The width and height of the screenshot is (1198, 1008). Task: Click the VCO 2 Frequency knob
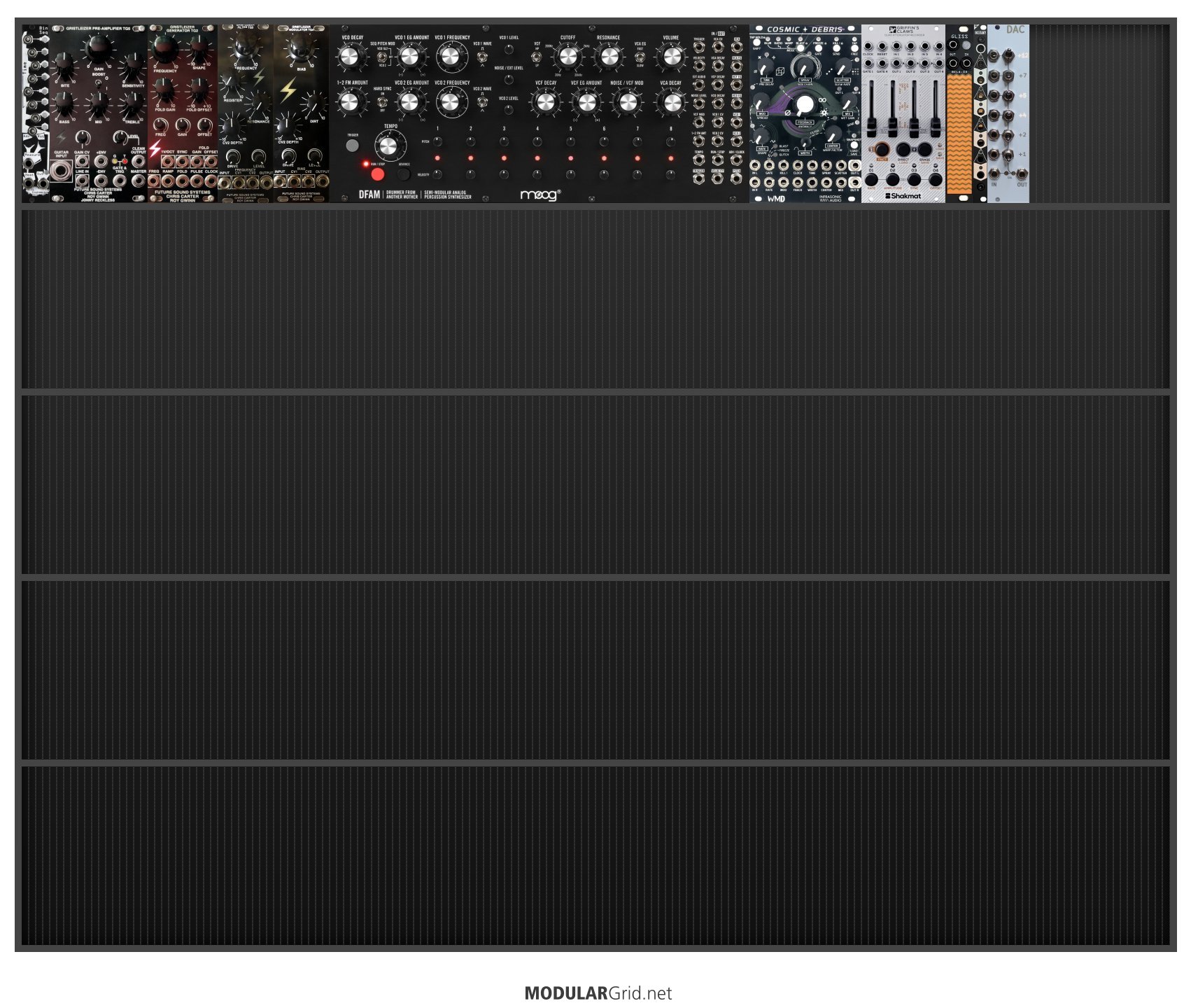coord(451,102)
